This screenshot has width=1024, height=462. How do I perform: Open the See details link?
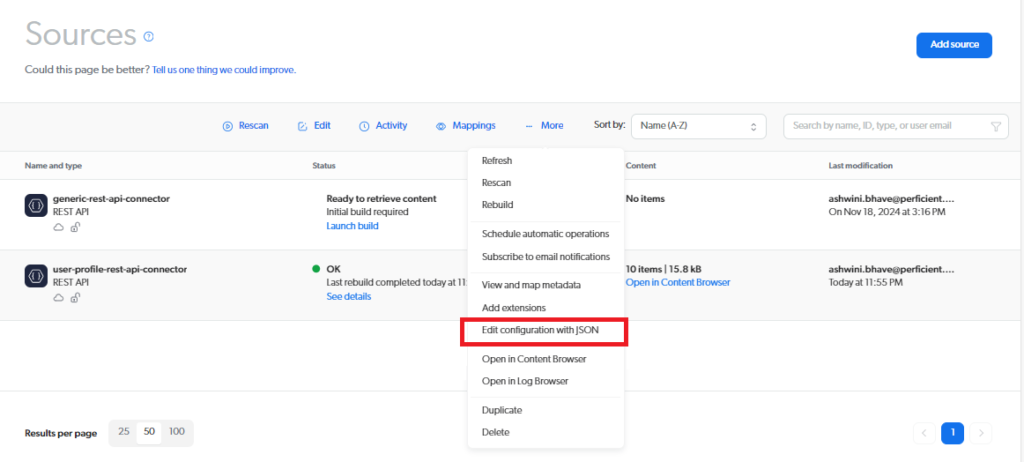350,297
